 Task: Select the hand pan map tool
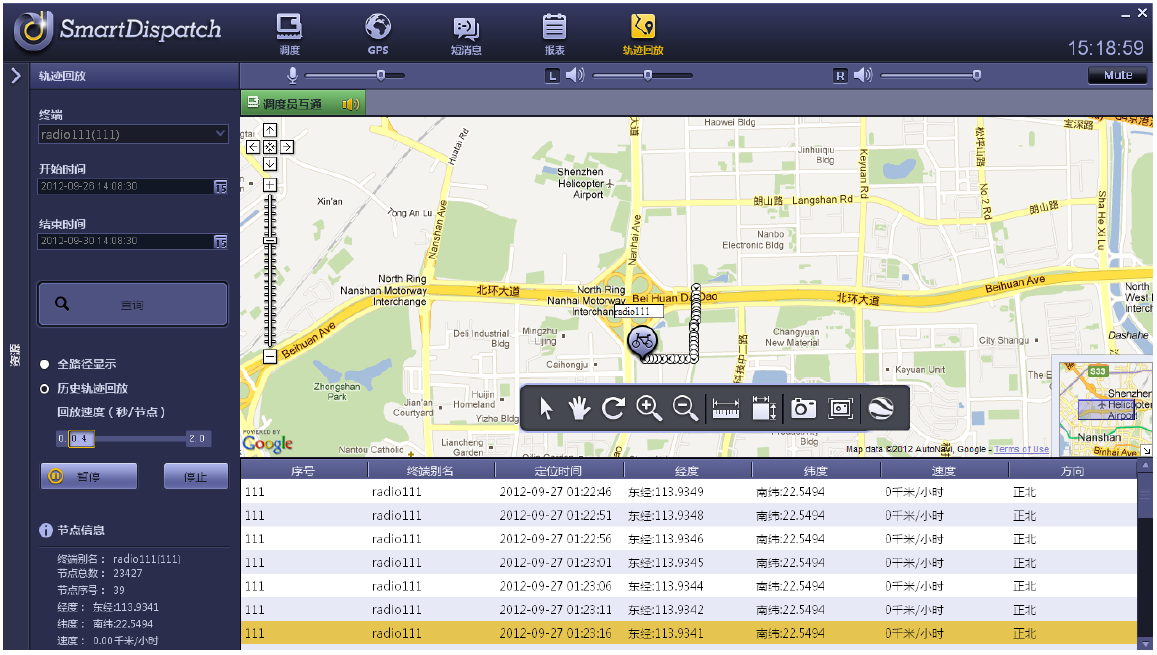[579, 408]
